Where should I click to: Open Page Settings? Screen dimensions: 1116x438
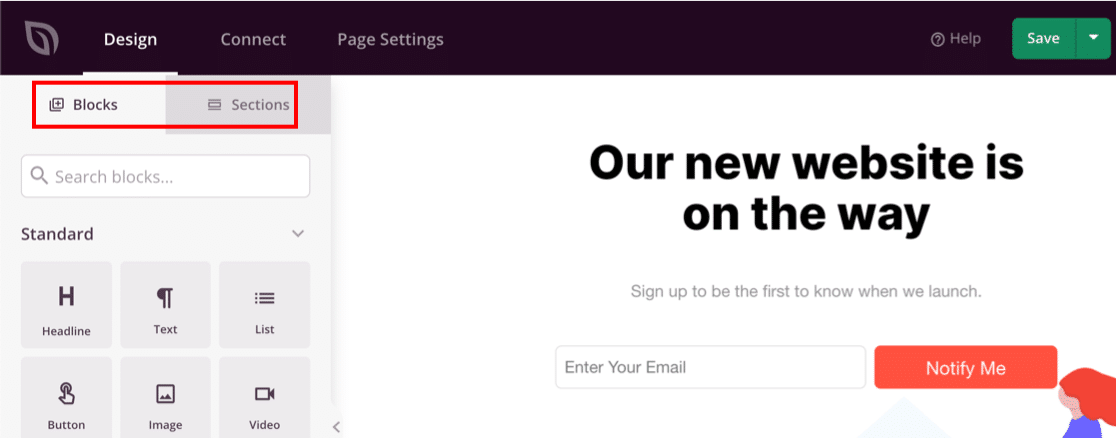click(x=390, y=39)
